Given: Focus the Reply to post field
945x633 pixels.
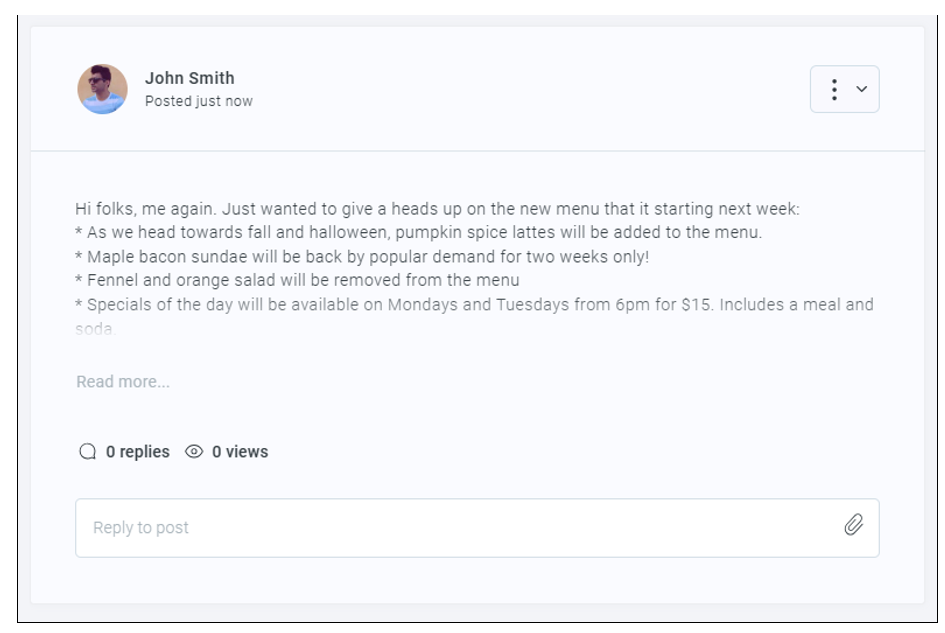Looking at the screenshot, I should (x=460, y=527).
